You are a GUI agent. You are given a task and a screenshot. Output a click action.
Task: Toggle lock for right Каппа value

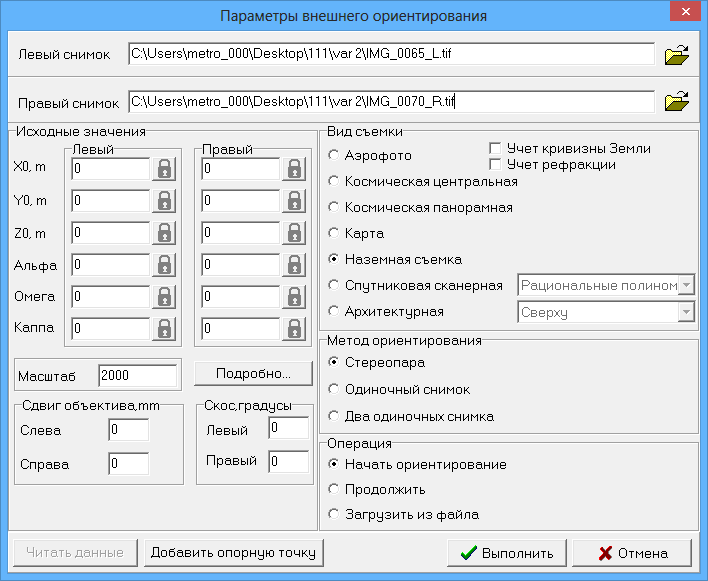tap(294, 329)
